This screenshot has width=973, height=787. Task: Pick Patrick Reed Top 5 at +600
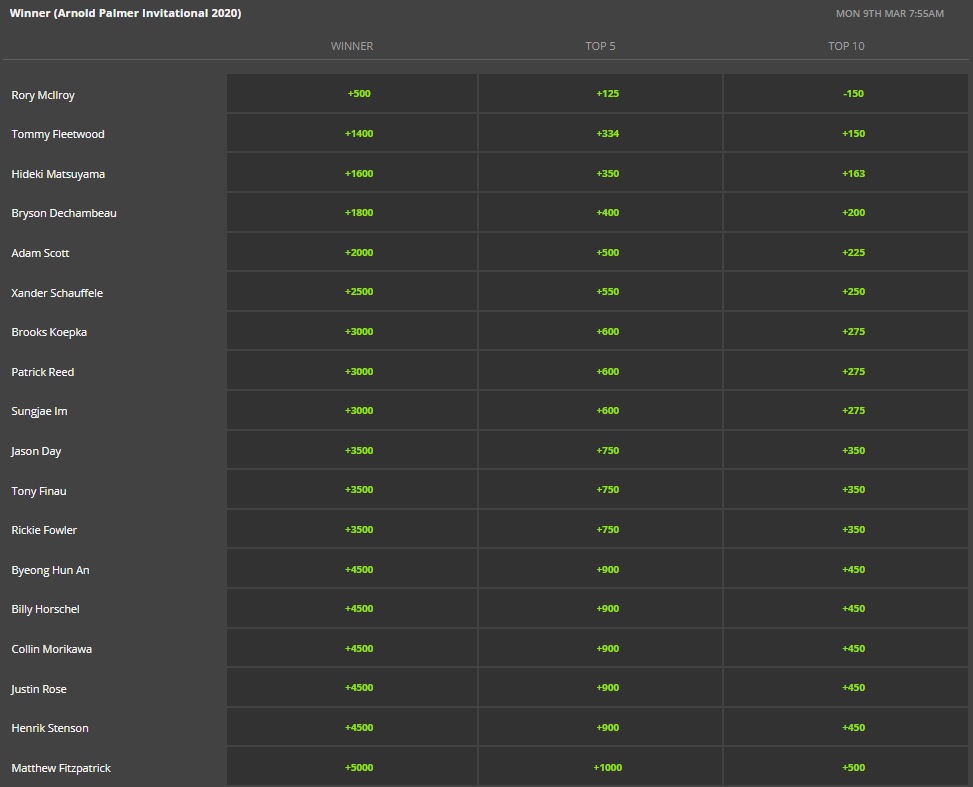point(600,371)
